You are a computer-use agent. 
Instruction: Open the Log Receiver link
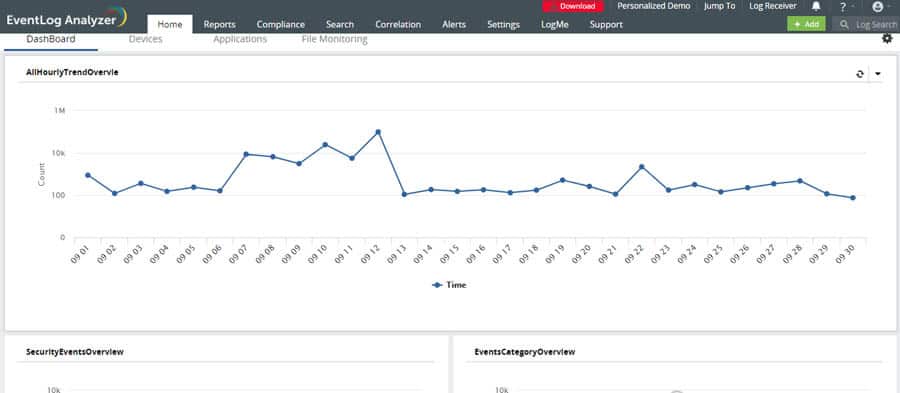[x=773, y=6]
